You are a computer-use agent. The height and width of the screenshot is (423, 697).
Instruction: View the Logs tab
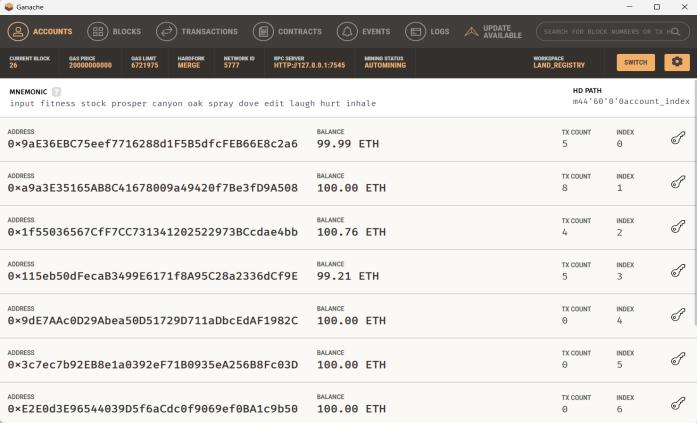tap(427, 32)
